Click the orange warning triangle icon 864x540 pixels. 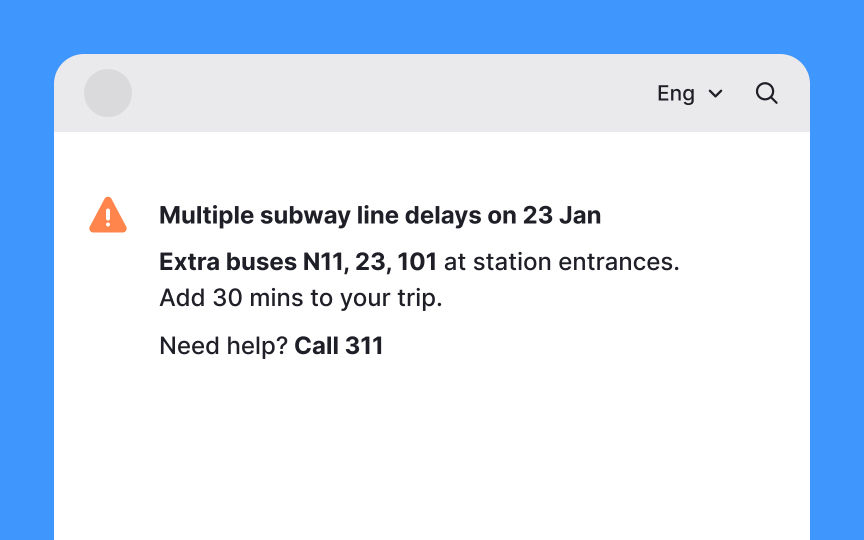108,215
